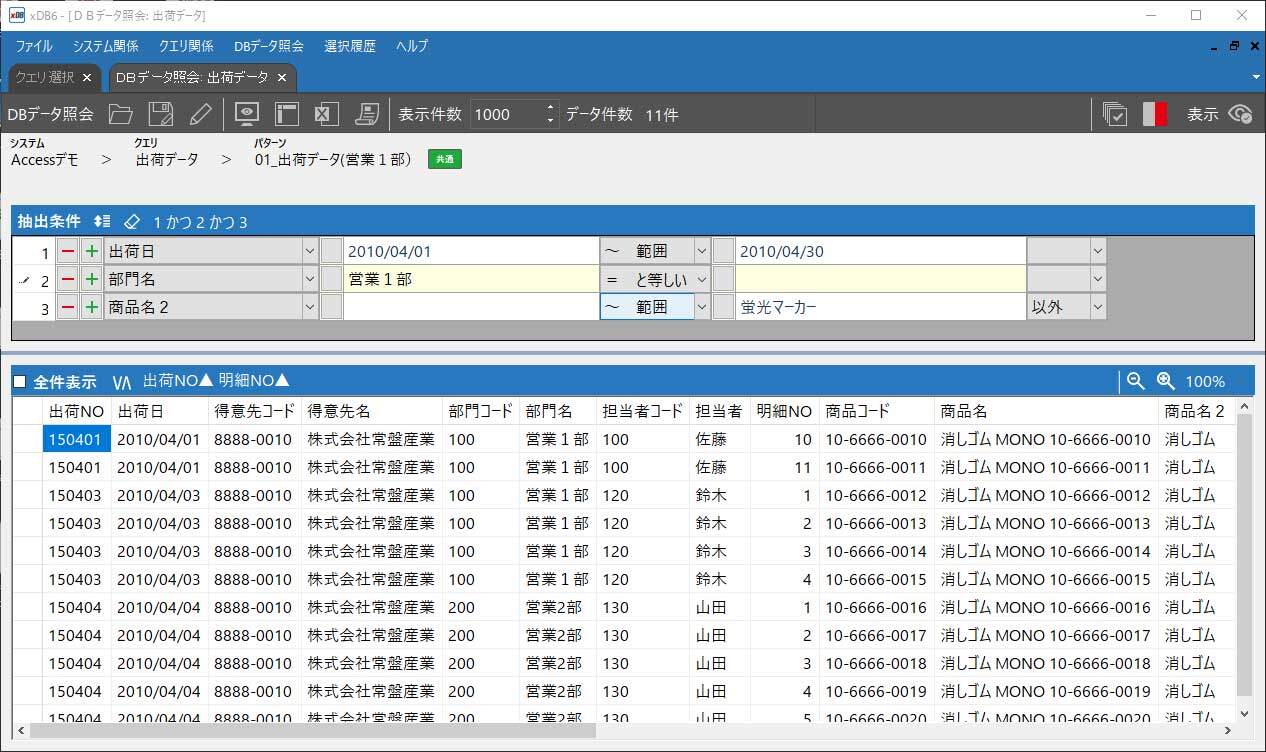1266x752 pixels.
Task: Click the zoom out magnifier icon
Action: click(1135, 381)
